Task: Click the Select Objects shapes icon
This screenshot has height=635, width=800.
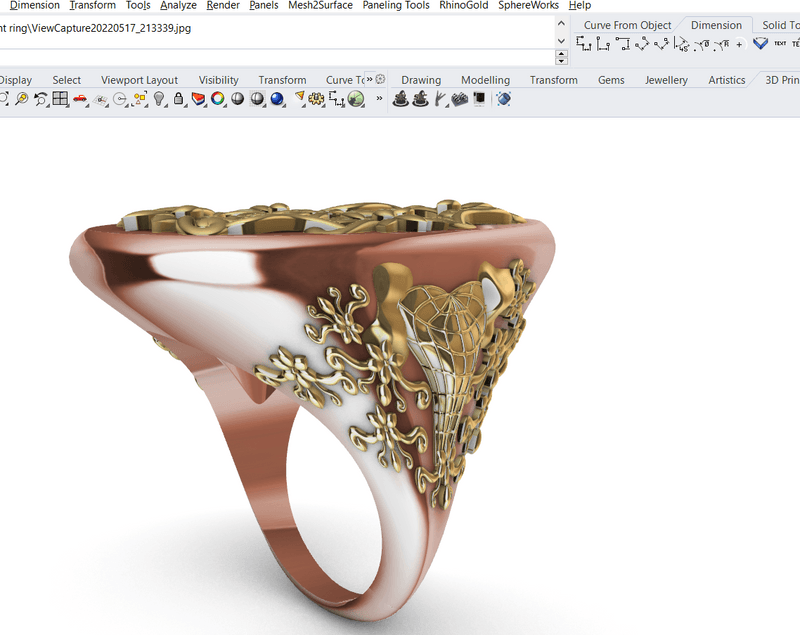Action: click(140, 98)
